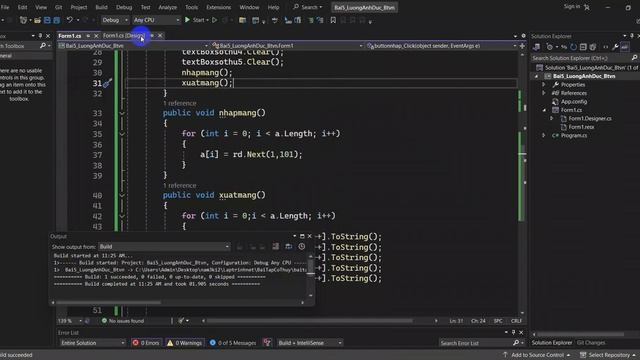Screen dimensions: 640x360
Task: Toggle the 0 of 5 Messages filter
Action: pyautogui.click(x=233, y=343)
